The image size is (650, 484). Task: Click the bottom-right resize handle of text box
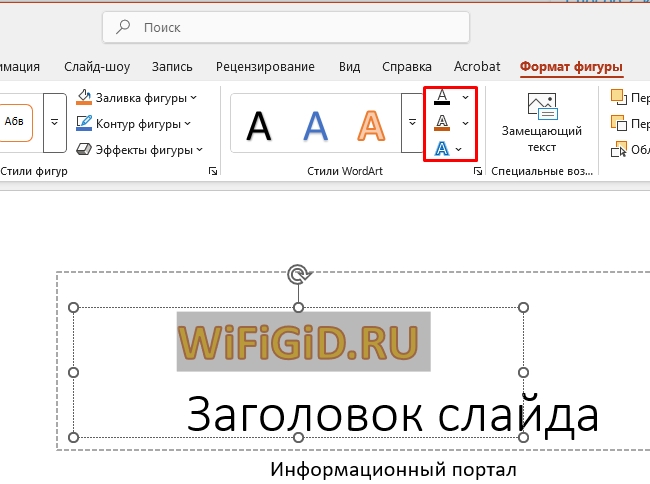524,437
